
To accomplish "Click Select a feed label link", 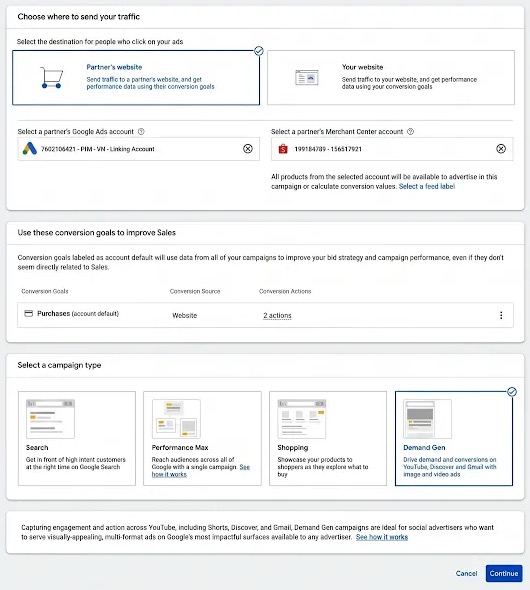I will pyautogui.click(x=427, y=186).
